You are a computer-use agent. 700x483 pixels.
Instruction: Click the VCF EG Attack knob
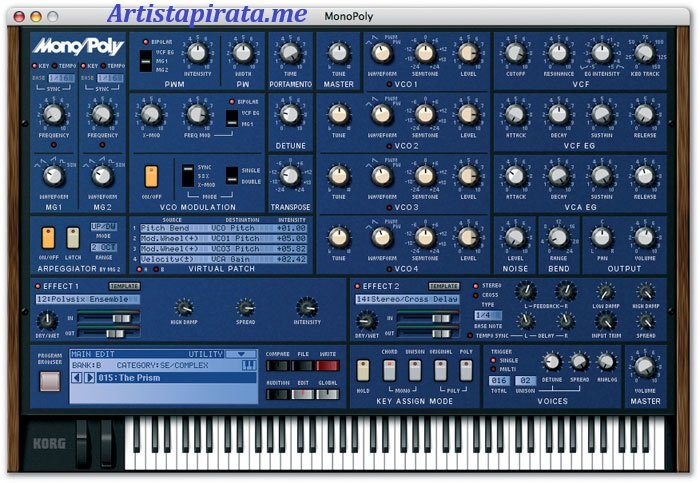click(x=516, y=115)
